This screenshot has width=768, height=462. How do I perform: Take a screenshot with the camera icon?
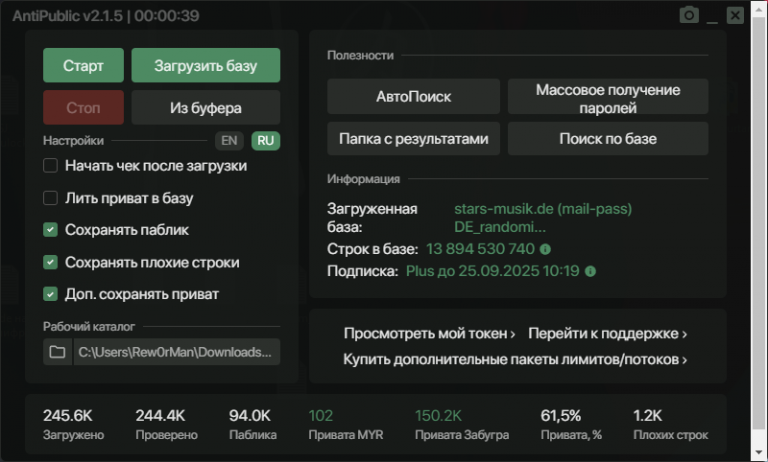[x=689, y=15]
